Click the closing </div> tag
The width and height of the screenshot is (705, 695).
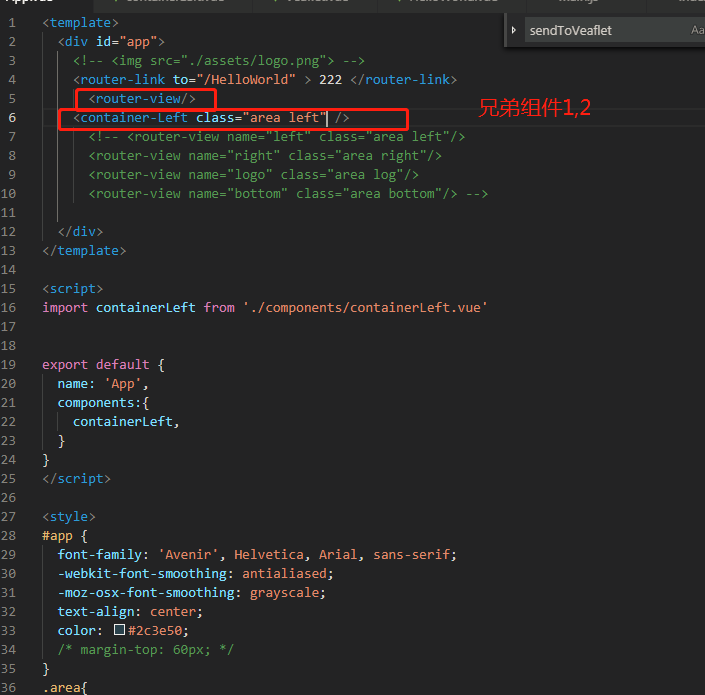tap(80, 232)
